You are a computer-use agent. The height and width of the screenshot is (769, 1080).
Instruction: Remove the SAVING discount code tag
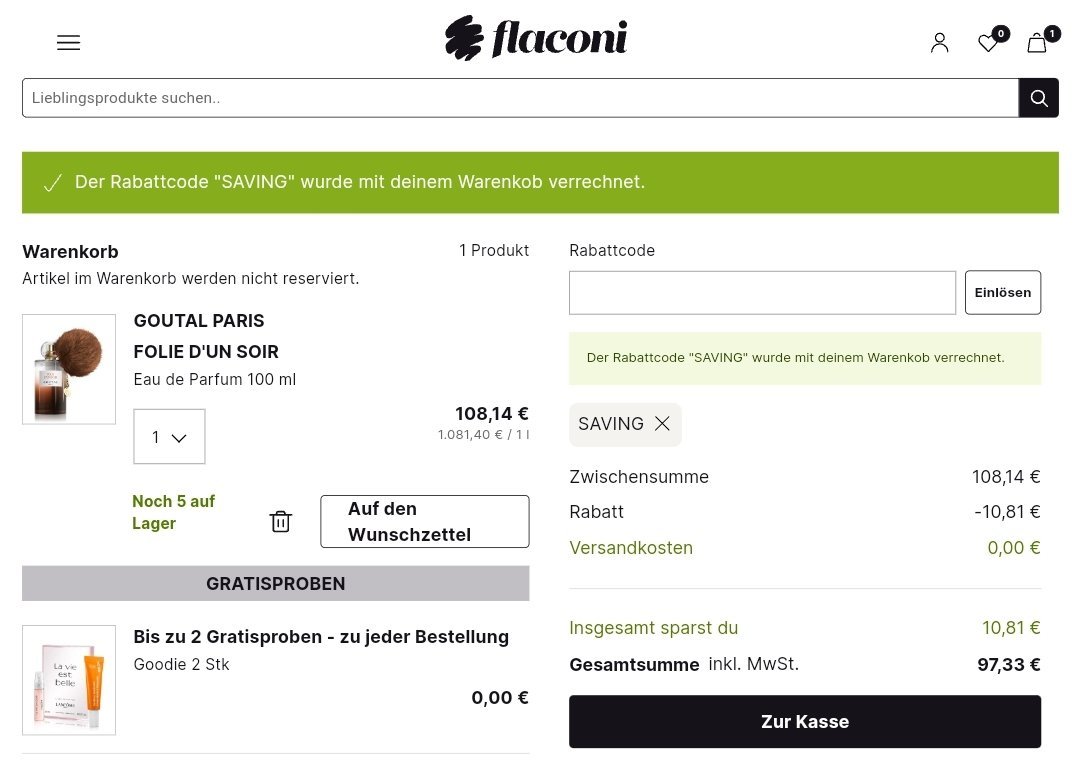(662, 424)
